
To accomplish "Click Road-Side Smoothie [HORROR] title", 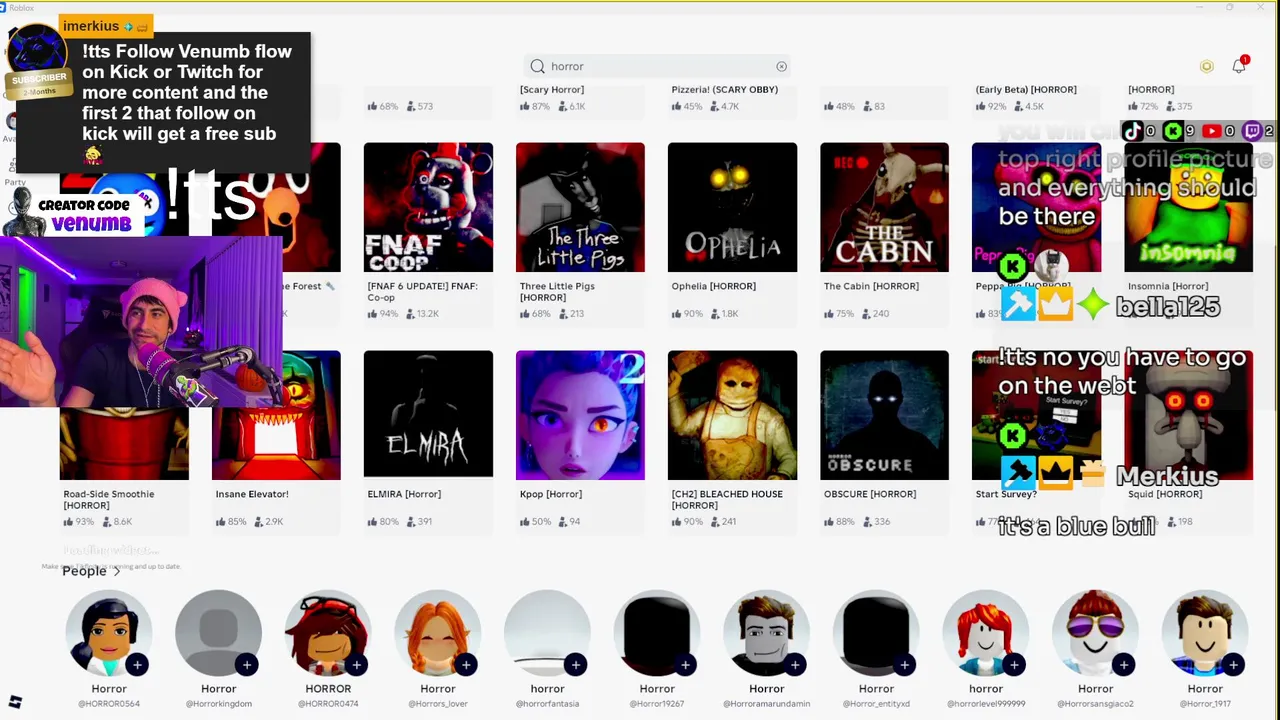I will coord(108,499).
